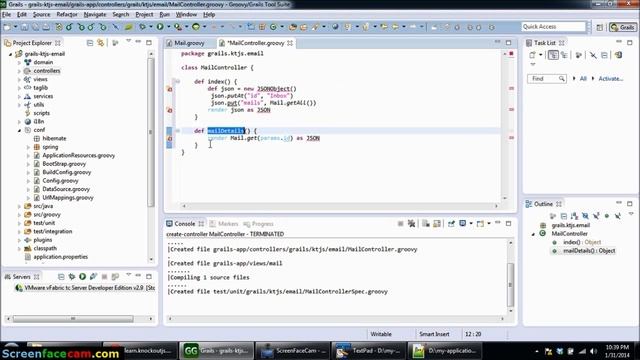This screenshot has width=640, height=360.
Task: Select DataSource.groovy in Project Explorer
Action: click(x=66, y=189)
